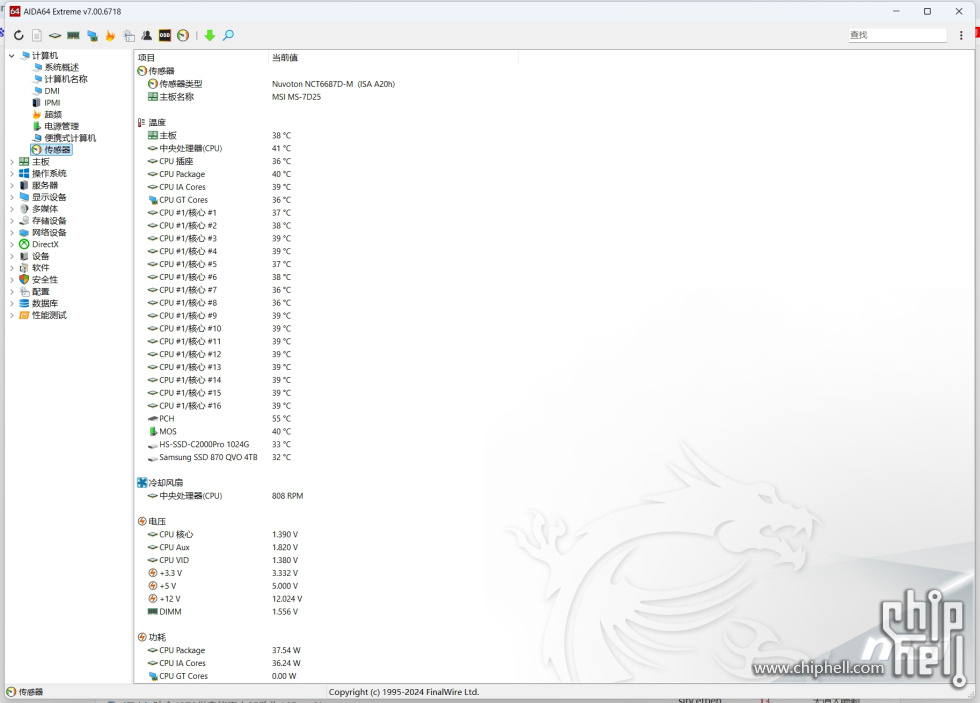Click the memory module toolbar icon
Viewport: 980px width, 703px height.
[73, 36]
